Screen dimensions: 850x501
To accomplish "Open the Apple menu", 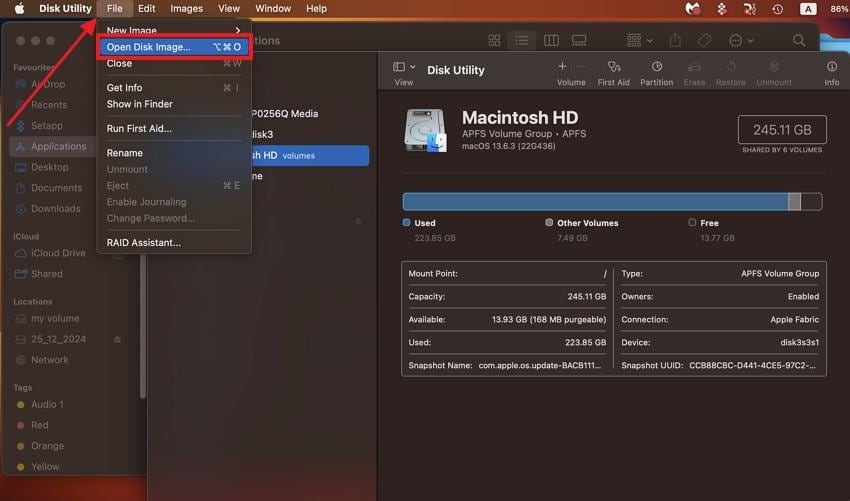I will click(19, 9).
